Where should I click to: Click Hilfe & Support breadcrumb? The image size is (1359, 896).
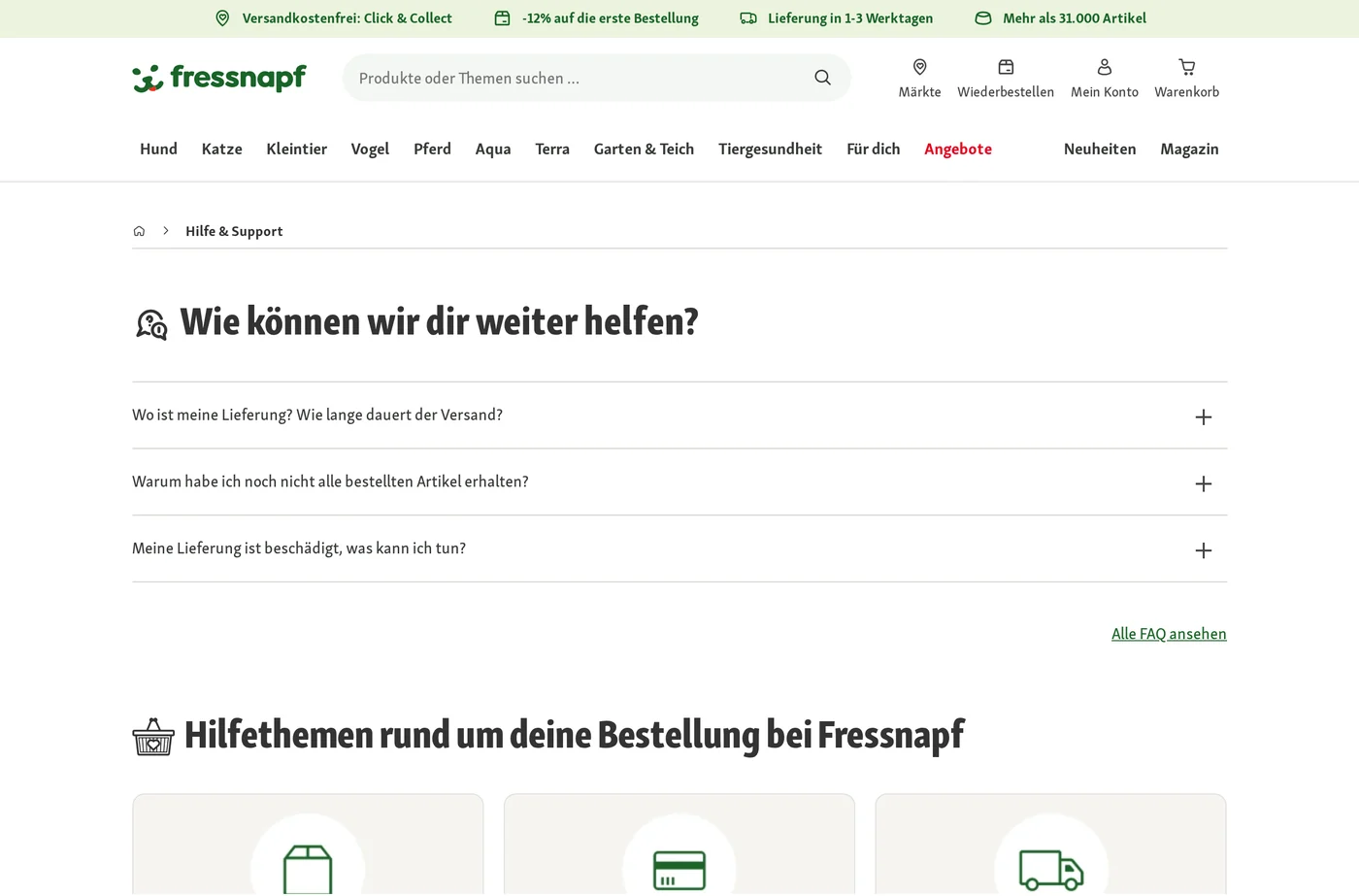(234, 231)
